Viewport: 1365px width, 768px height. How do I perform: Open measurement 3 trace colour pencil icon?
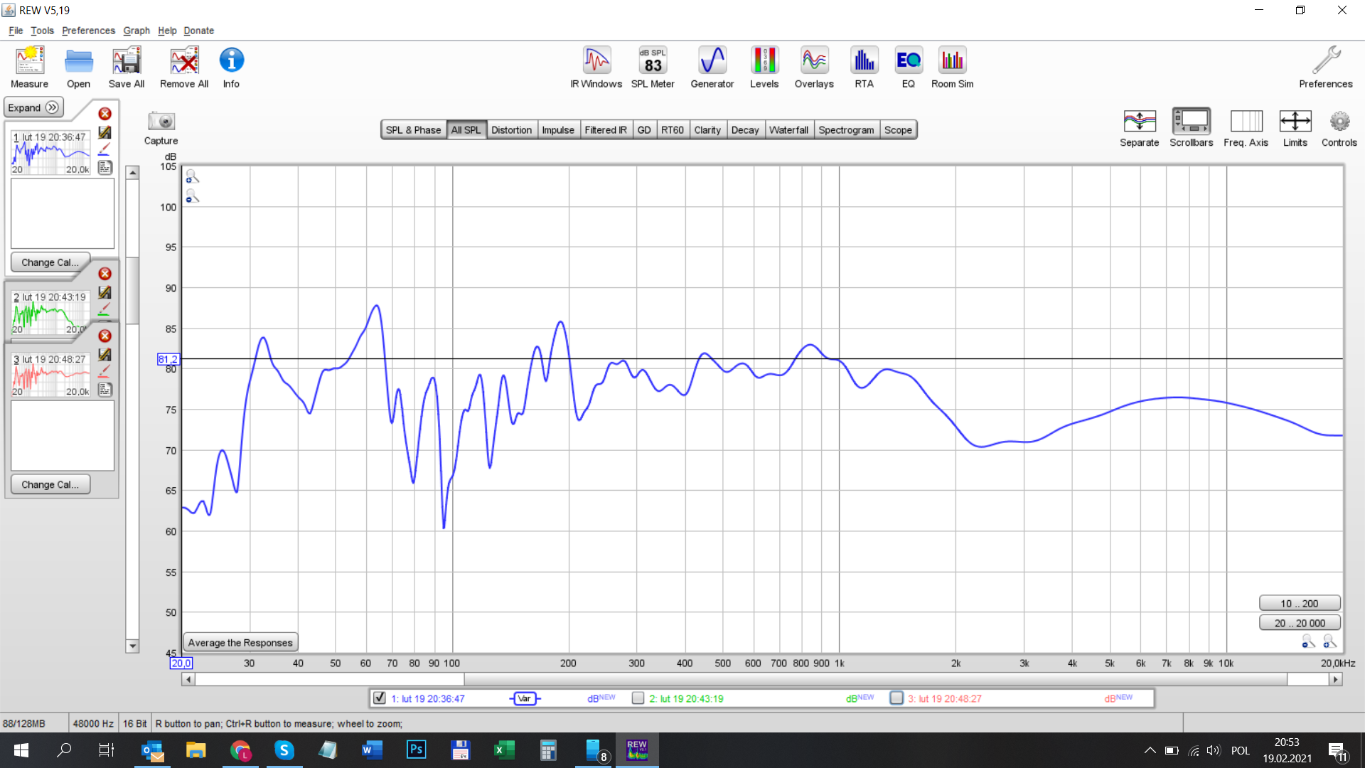105,372
